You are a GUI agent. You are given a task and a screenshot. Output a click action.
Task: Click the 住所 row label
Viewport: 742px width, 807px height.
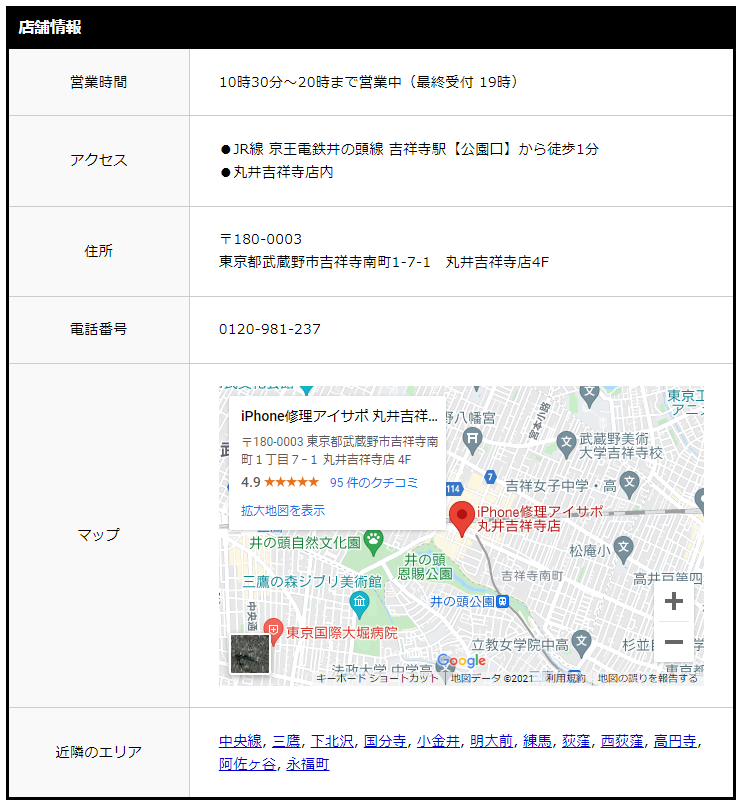[98, 251]
